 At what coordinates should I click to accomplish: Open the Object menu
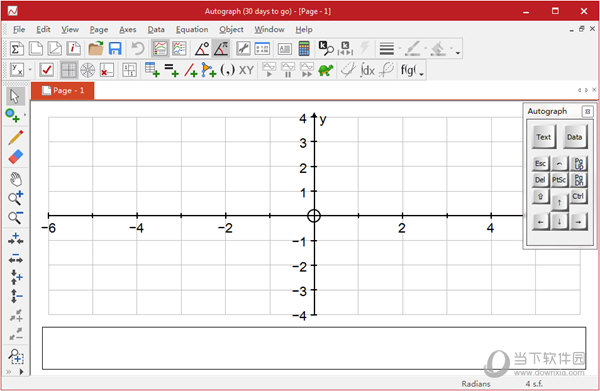pyautogui.click(x=231, y=29)
